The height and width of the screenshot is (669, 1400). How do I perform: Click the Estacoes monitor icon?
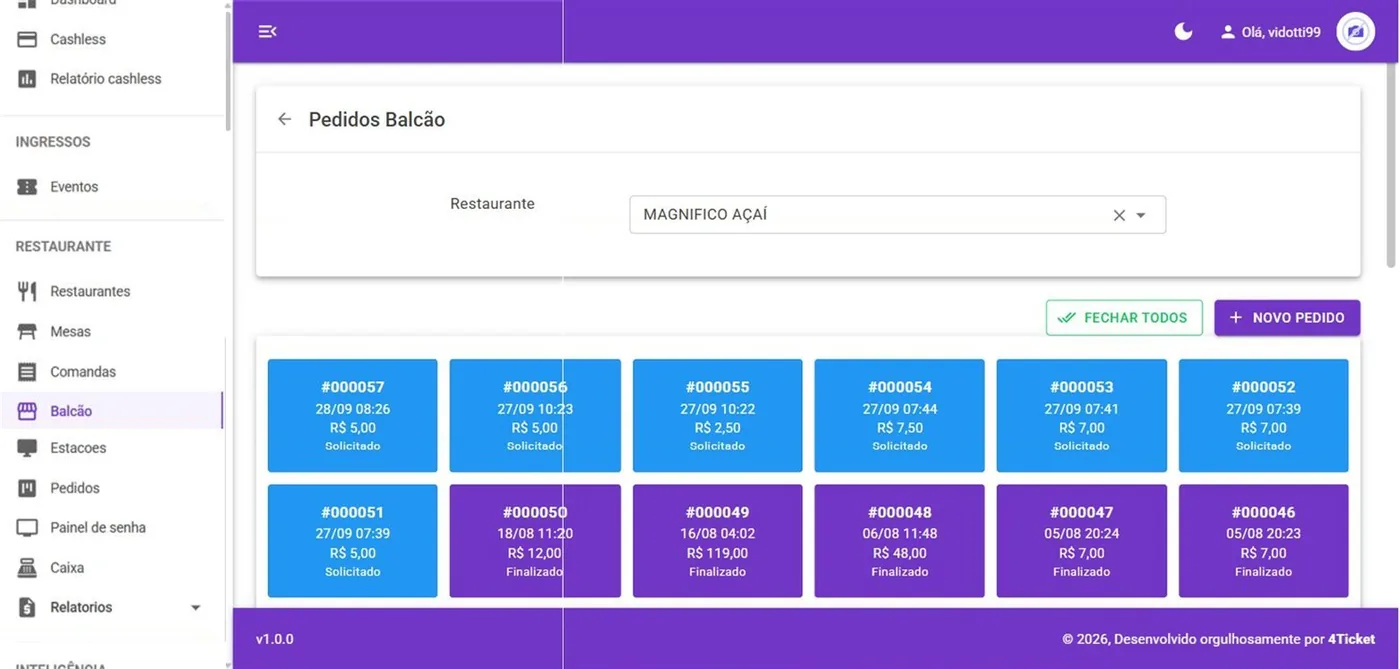click(28, 448)
